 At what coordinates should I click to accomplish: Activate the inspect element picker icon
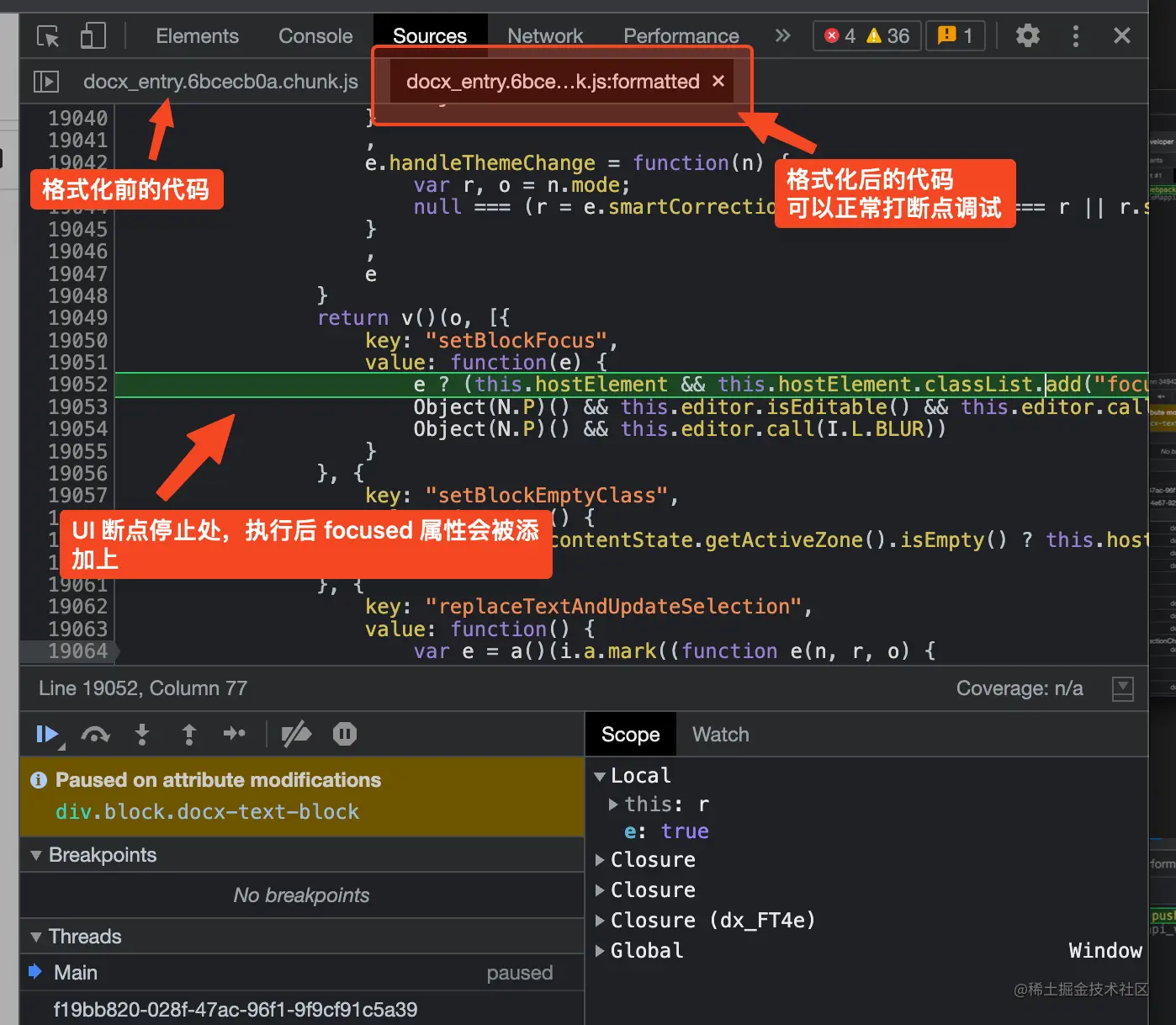pyautogui.click(x=48, y=36)
